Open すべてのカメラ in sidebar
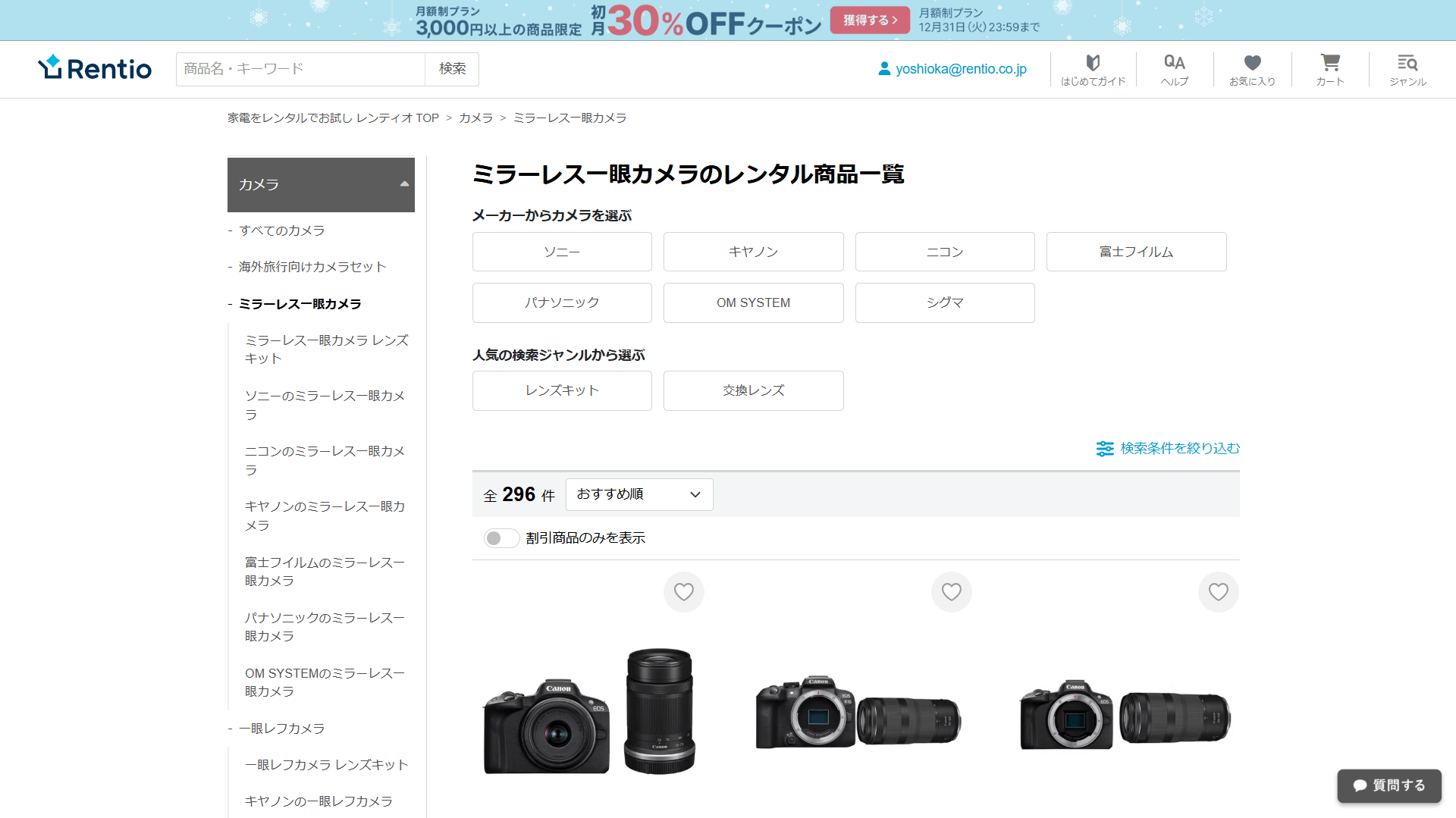 click(x=281, y=230)
